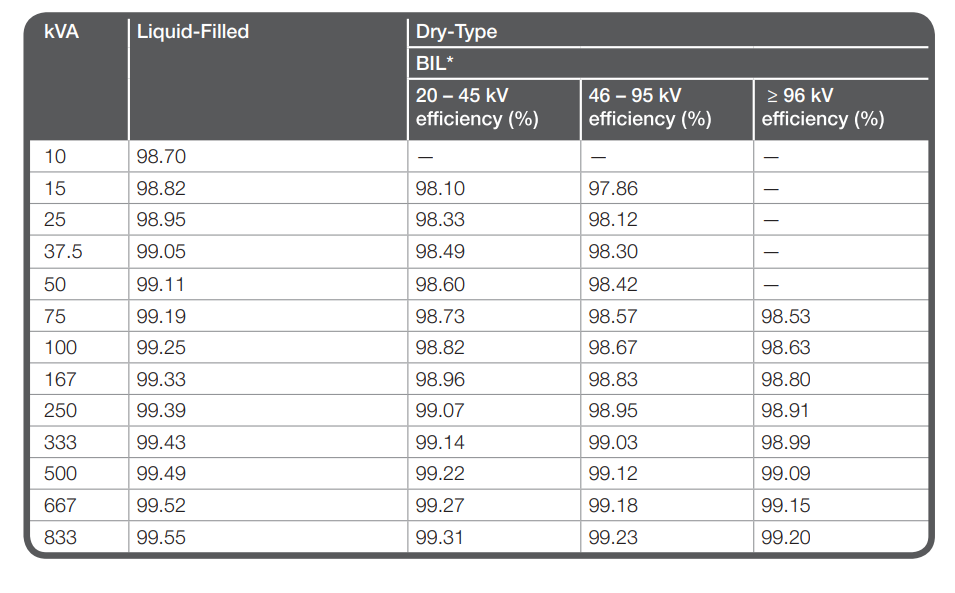Click the 10 kVA row label
955x593 pixels.
[55, 156]
